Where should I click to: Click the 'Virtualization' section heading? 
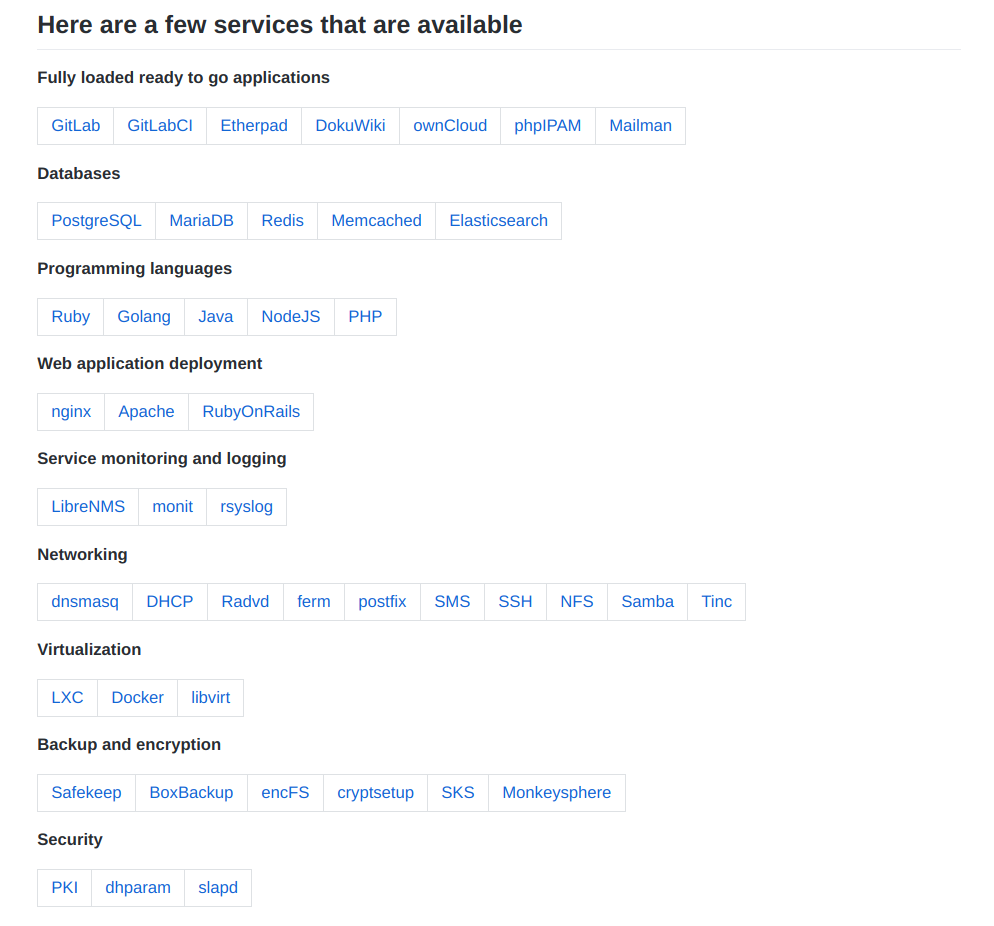click(x=89, y=650)
